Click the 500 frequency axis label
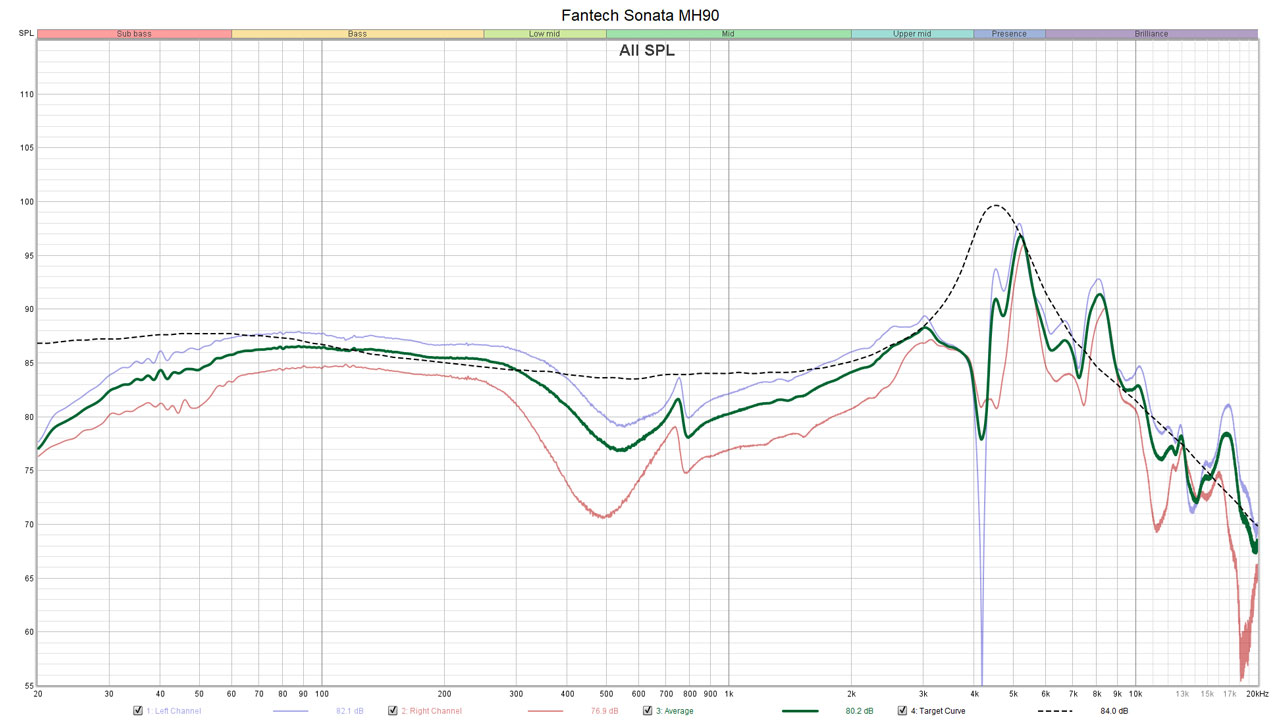Image resolution: width=1280 pixels, height=720 pixels. pos(606,693)
